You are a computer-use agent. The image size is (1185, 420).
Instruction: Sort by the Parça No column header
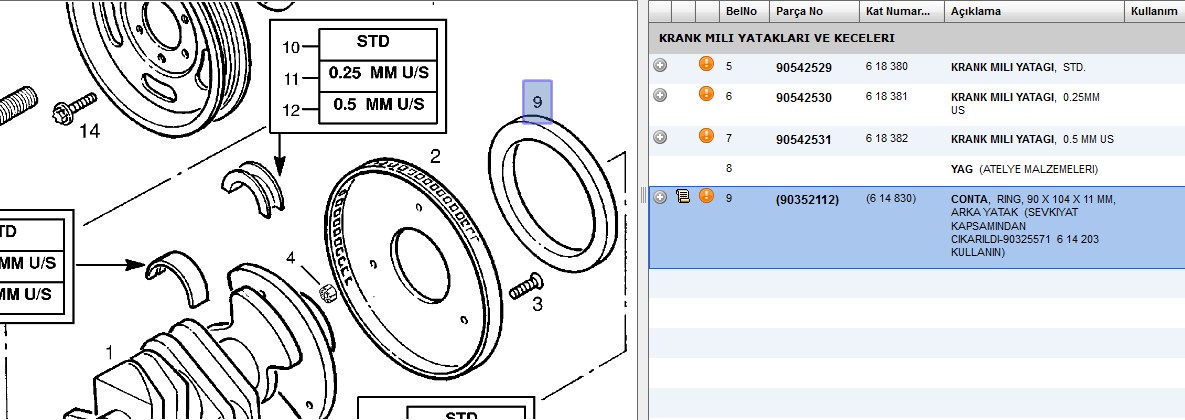[815, 11]
